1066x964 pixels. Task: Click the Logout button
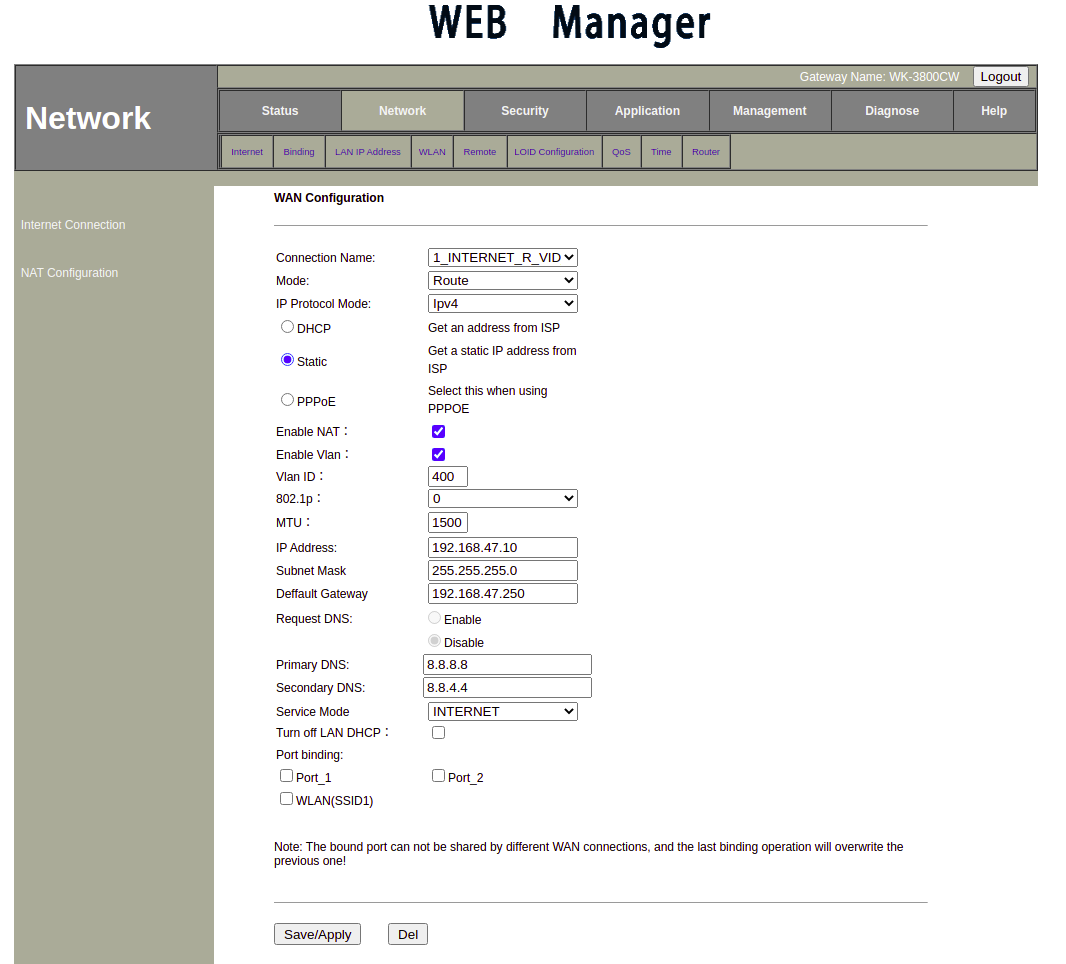click(1000, 77)
